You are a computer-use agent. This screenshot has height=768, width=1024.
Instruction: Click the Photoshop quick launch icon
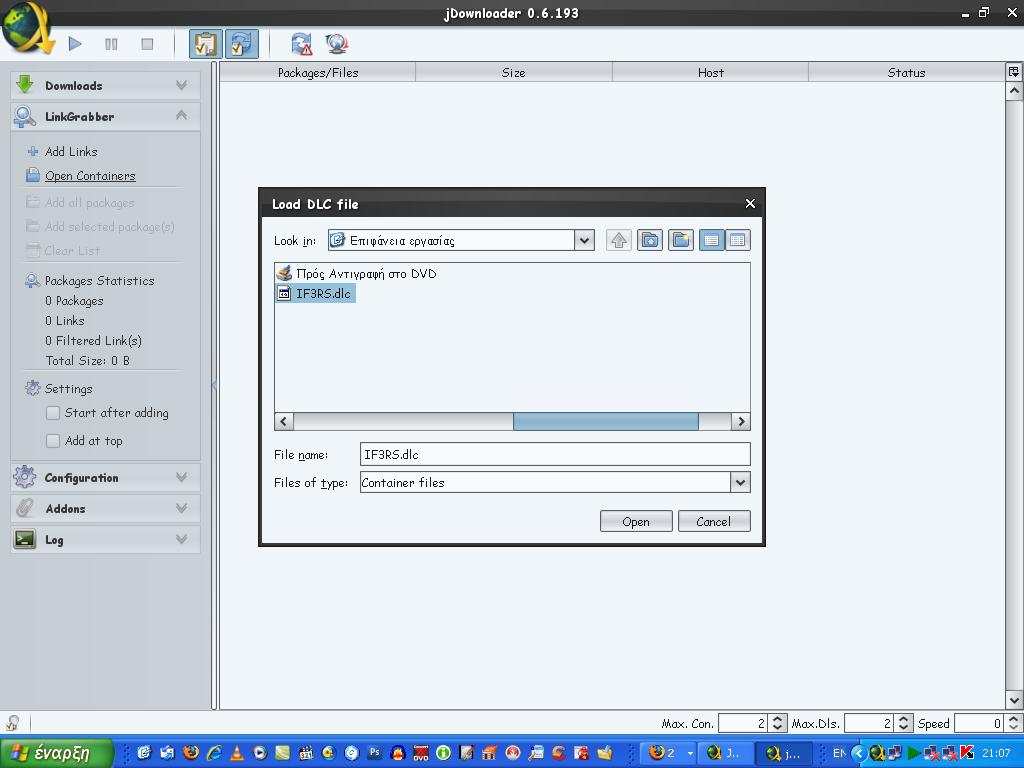374,753
